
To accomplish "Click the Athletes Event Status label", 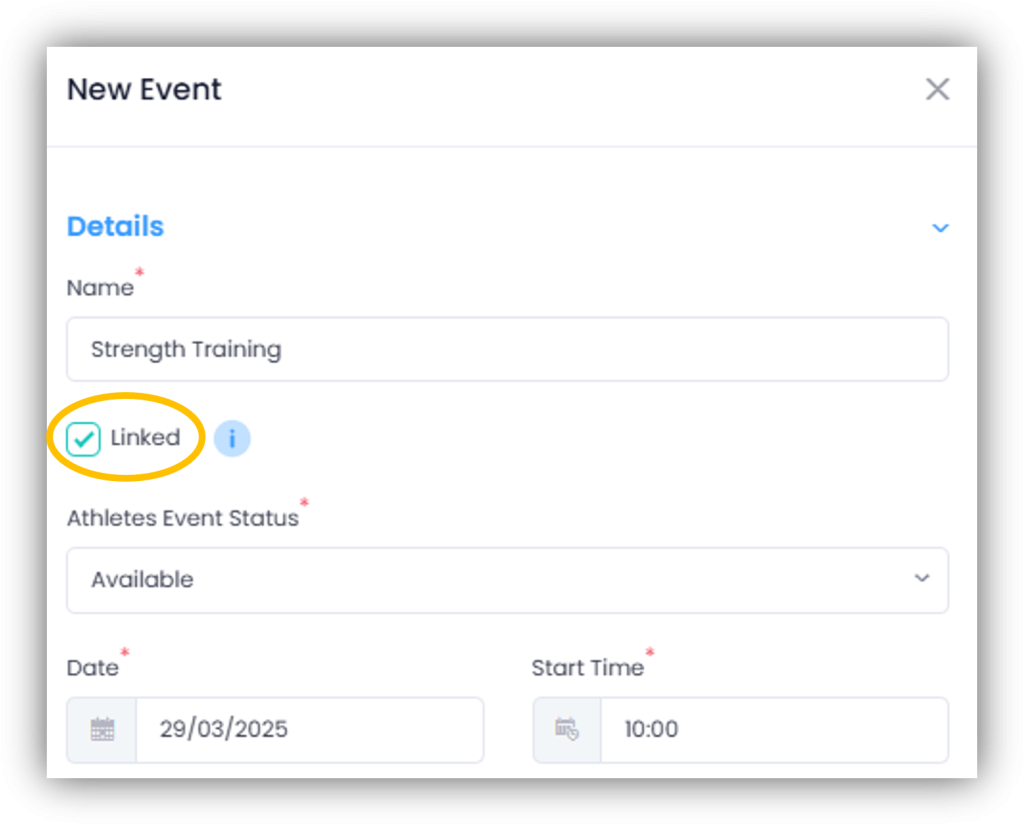I will click(183, 518).
